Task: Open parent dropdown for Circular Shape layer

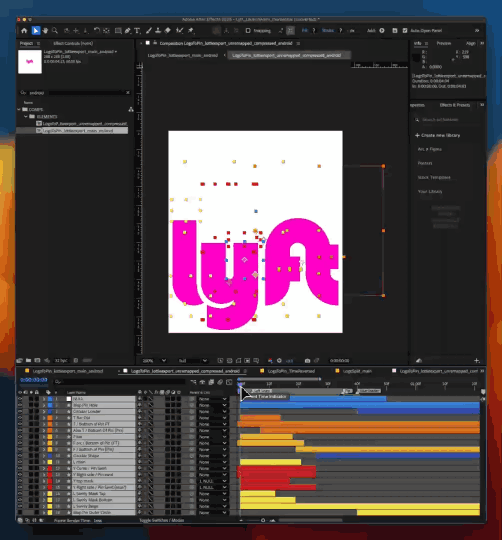Action: point(213,456)
